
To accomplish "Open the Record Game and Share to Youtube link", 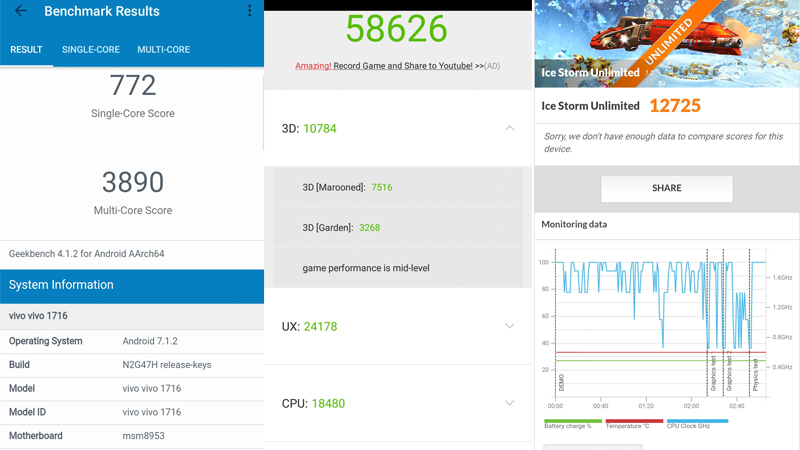I will 384,66.
